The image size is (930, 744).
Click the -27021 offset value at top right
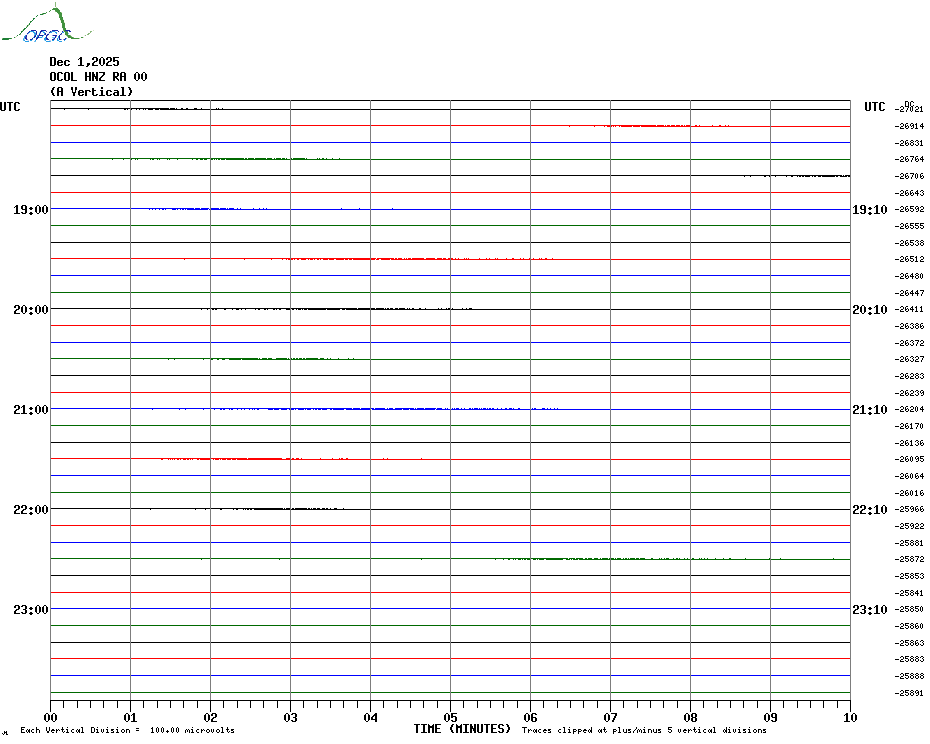(x=910, y=110)
